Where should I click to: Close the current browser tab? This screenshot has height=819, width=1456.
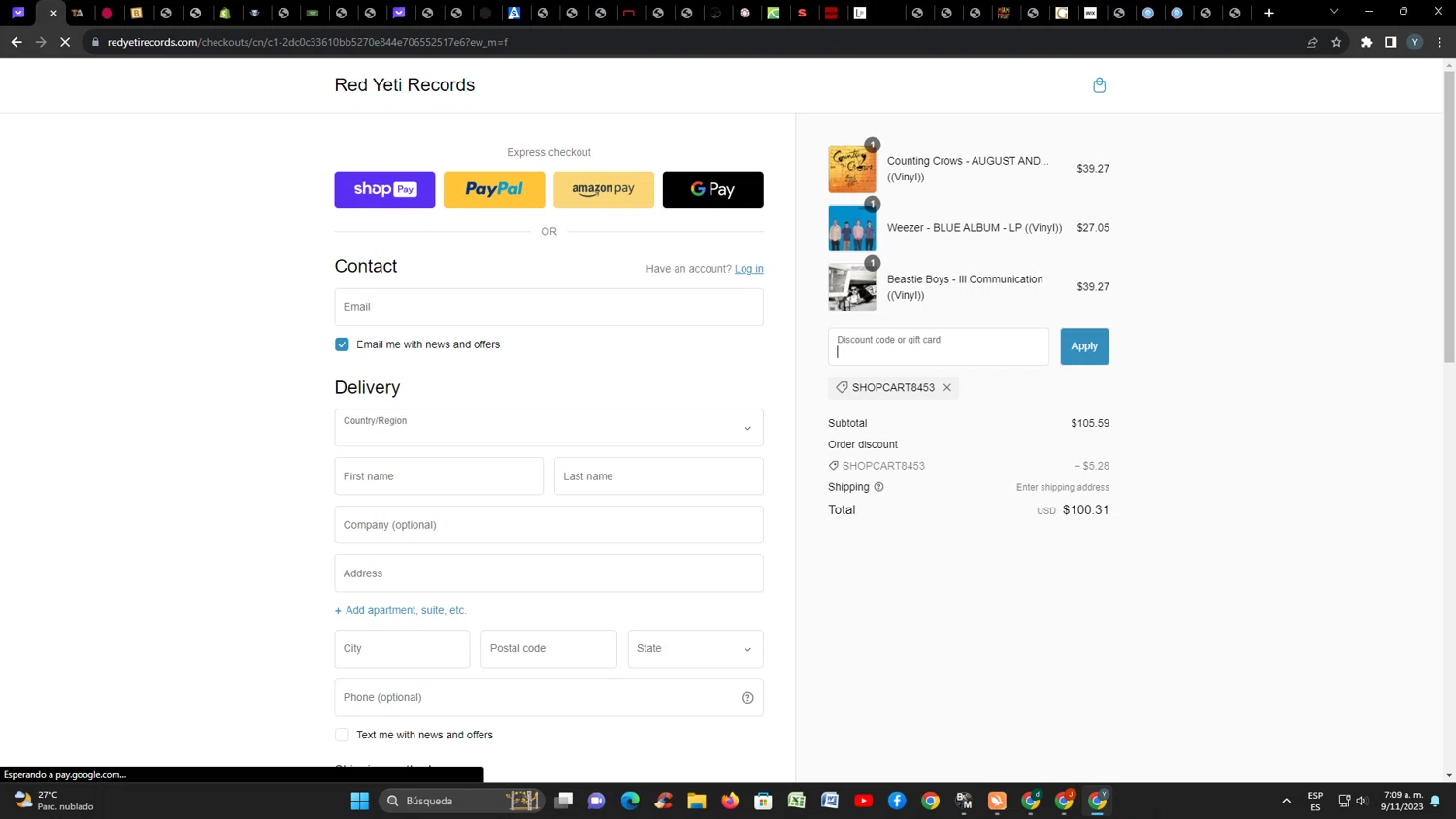[x=53, y=13]
